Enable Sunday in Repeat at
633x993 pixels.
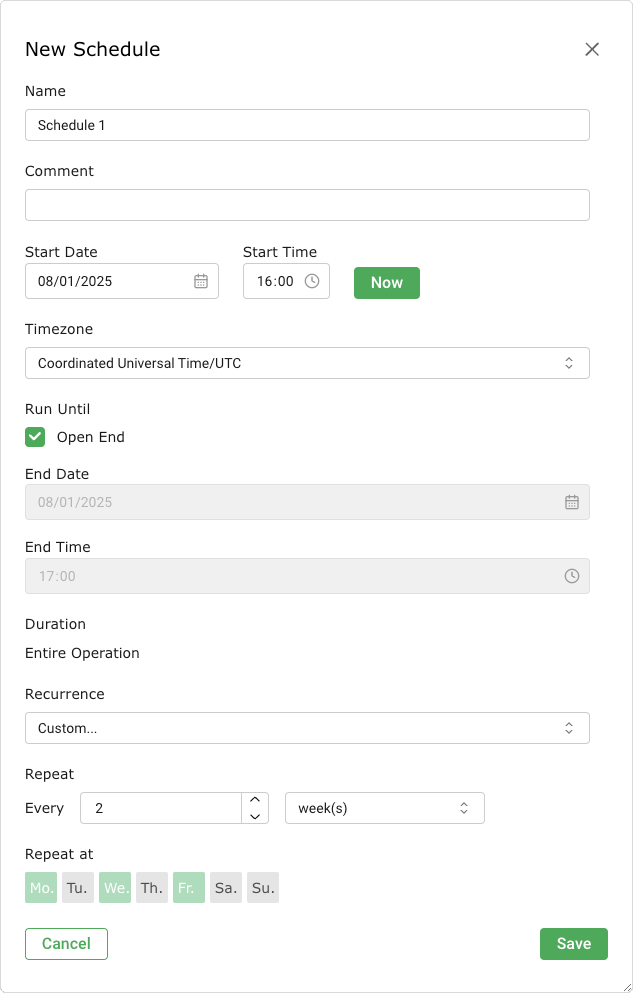[x=263, y=888]
